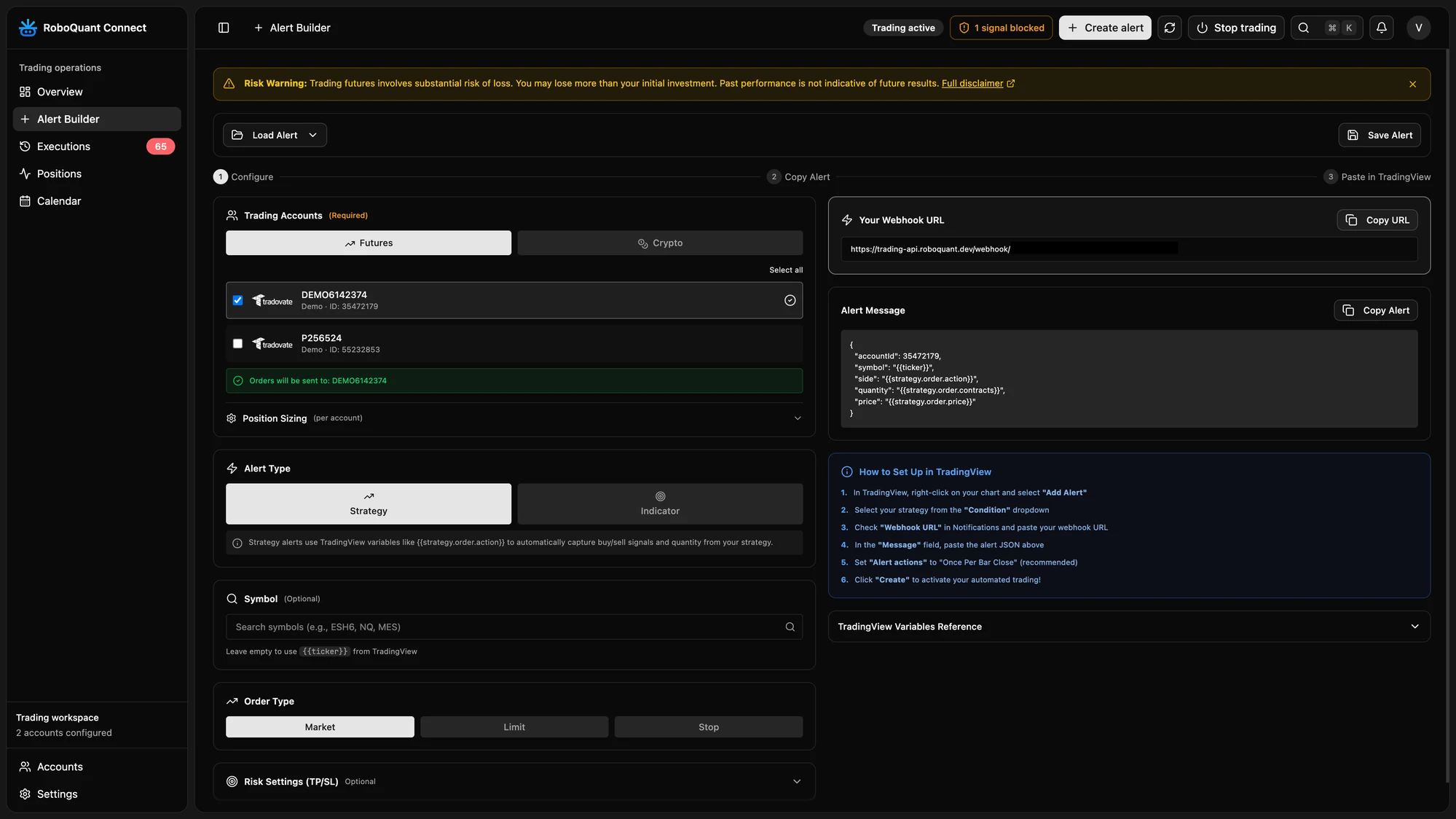1456x819 pixels.
Task: Click the ⌘K shortcut hint
Action: click(x=1340, y=28)
